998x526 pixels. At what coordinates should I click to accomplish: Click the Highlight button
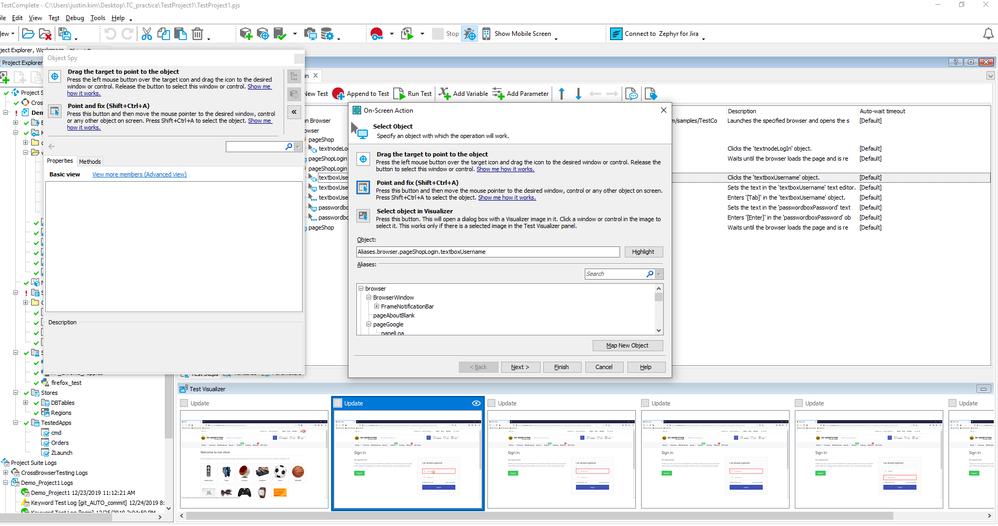tap(642, 252)
